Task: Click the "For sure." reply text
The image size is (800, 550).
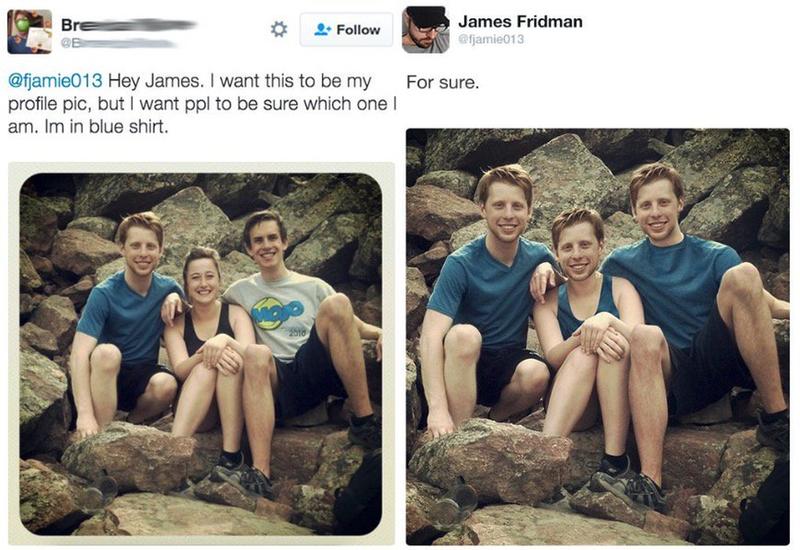Action: [x=442, y=82]
